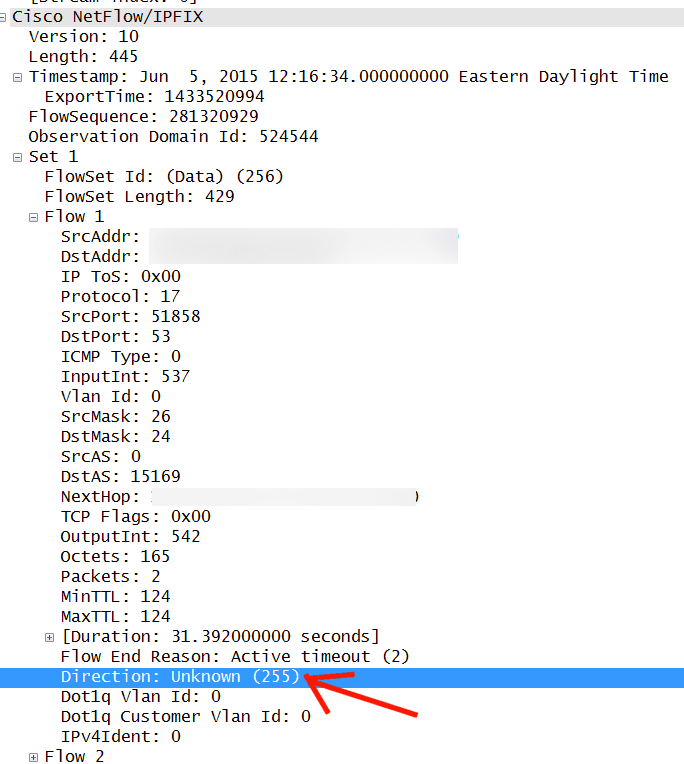Select the Flow 2 row
Image resolution: width=684 pixels, height=764 pixels.
click(x=74, y=756)
